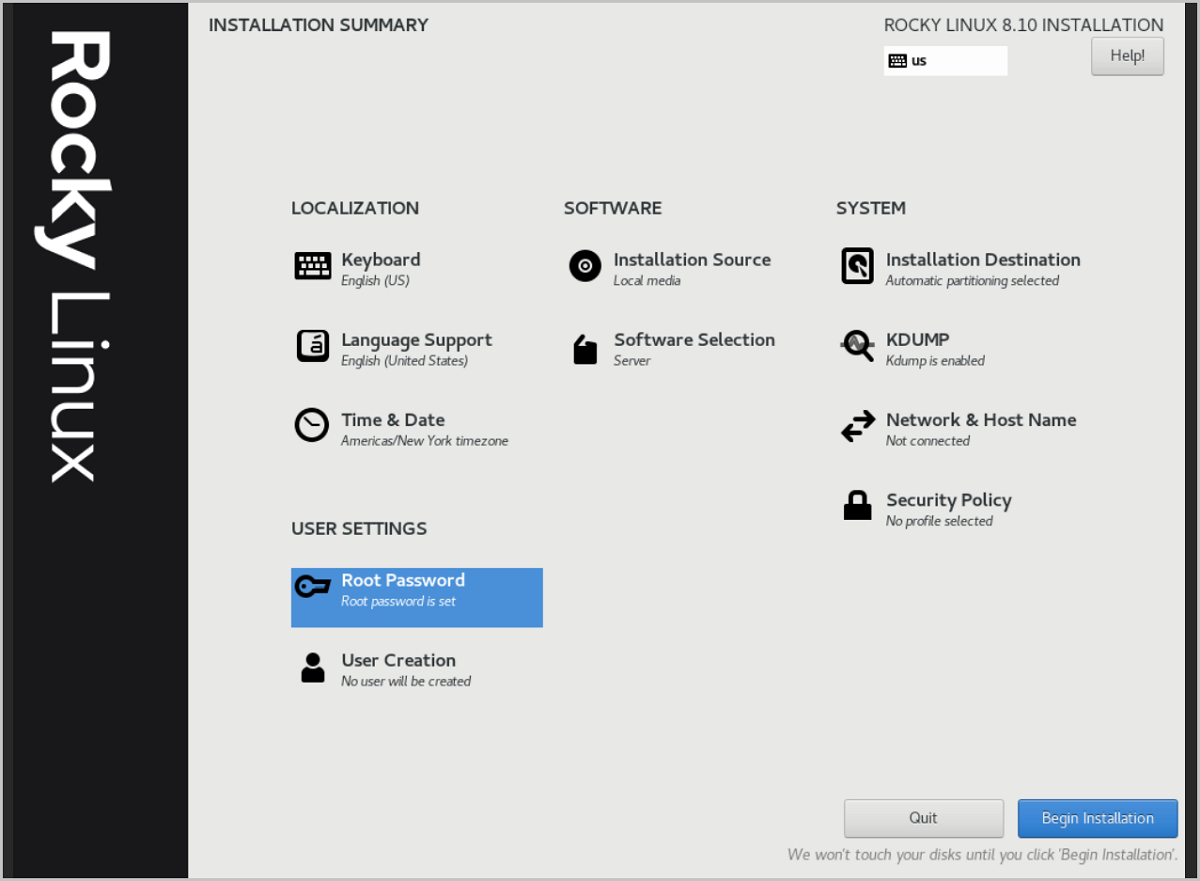Image resolution: width=1200 pixels, height=881 pixels.
Task: Open the Help! button
Action: tap(1127, 56)
